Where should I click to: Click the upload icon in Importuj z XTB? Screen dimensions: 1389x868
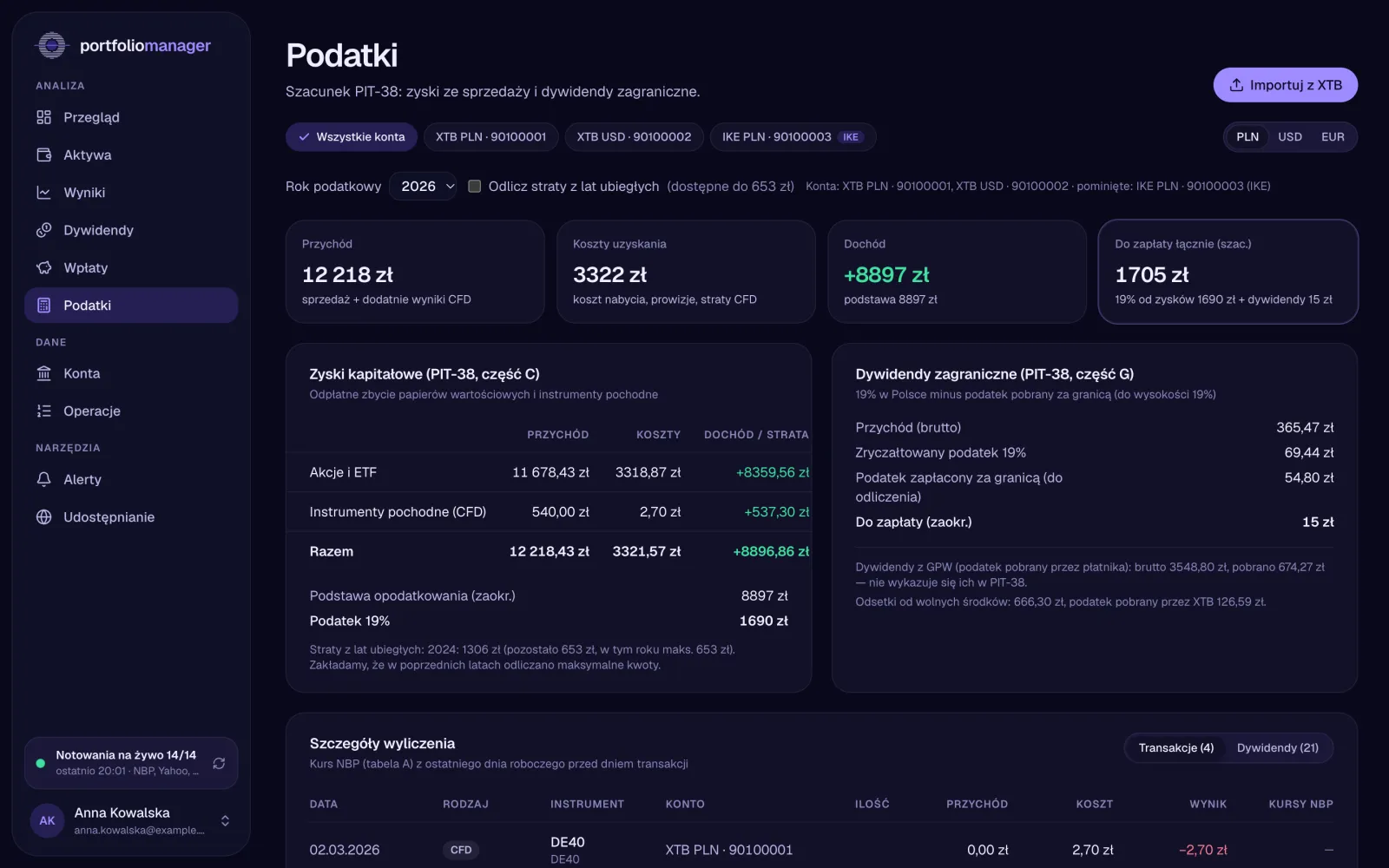tap(1236, 85)
